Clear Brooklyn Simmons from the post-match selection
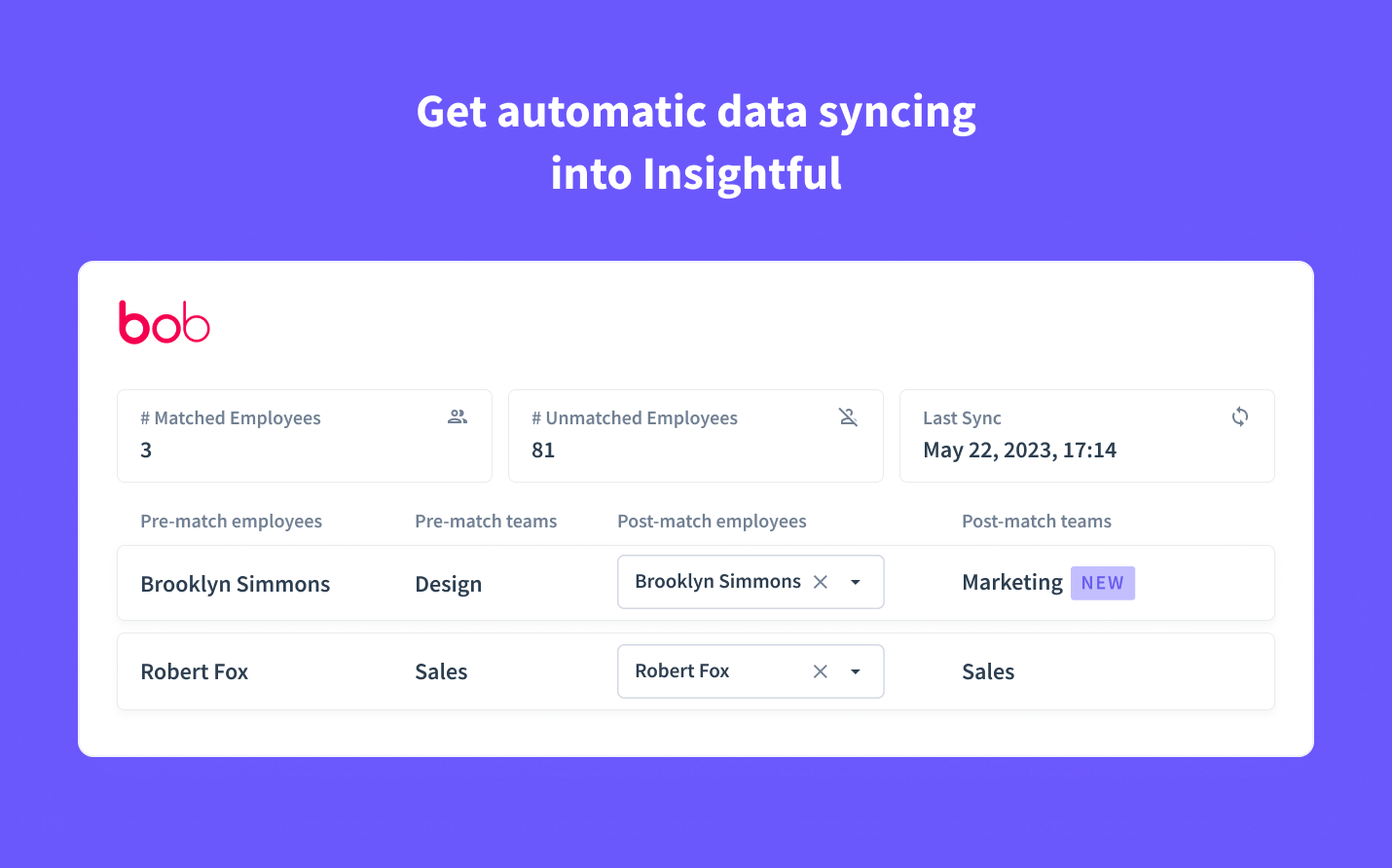The width and height of the screenshot is (1392, 868). pos(821,581)
